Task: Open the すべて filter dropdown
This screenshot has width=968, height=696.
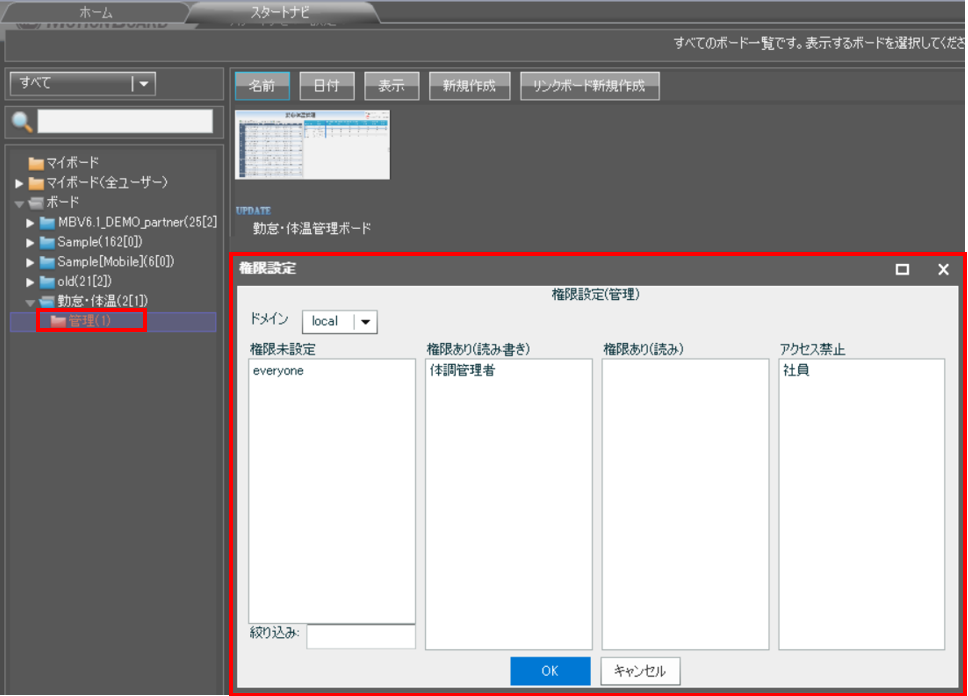Action: click(x=144, y=84)
